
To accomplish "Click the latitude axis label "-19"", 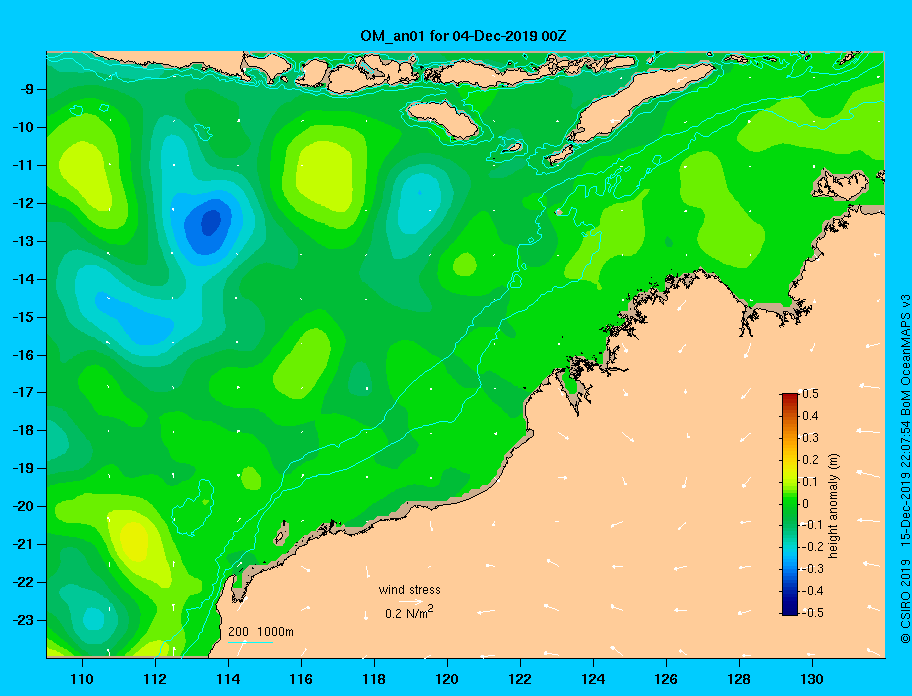I will (x=24, y=468).
